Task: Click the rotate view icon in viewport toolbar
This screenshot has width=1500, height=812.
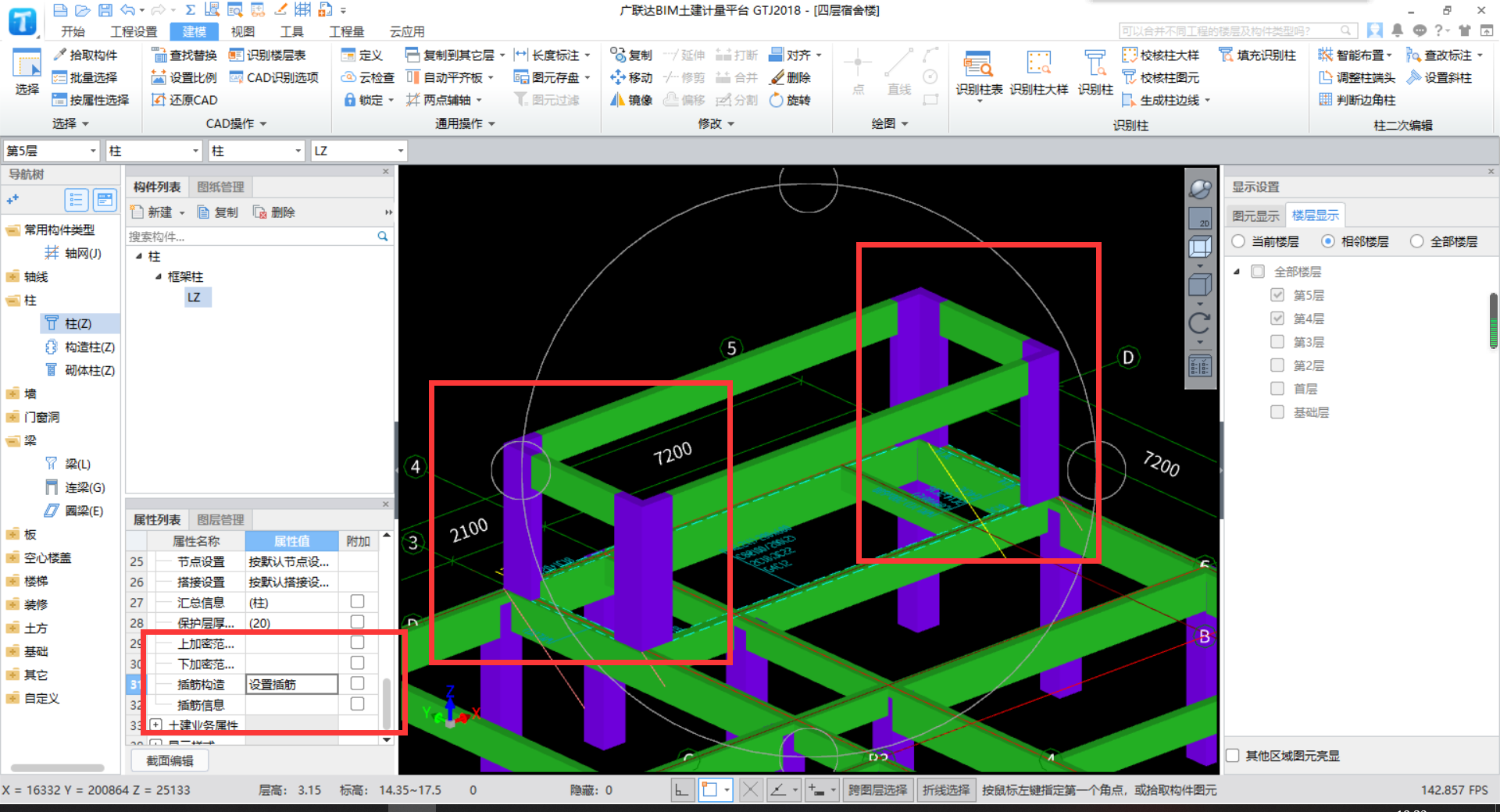Action: (1199, 322)
